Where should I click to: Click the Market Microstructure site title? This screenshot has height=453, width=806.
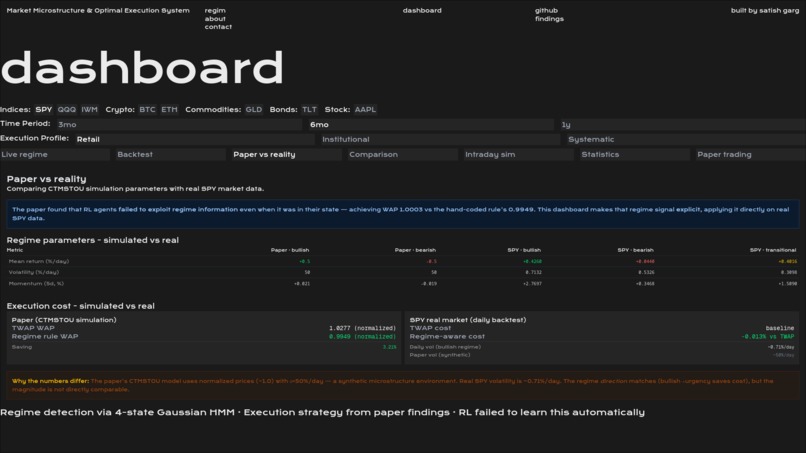point(98,10)
